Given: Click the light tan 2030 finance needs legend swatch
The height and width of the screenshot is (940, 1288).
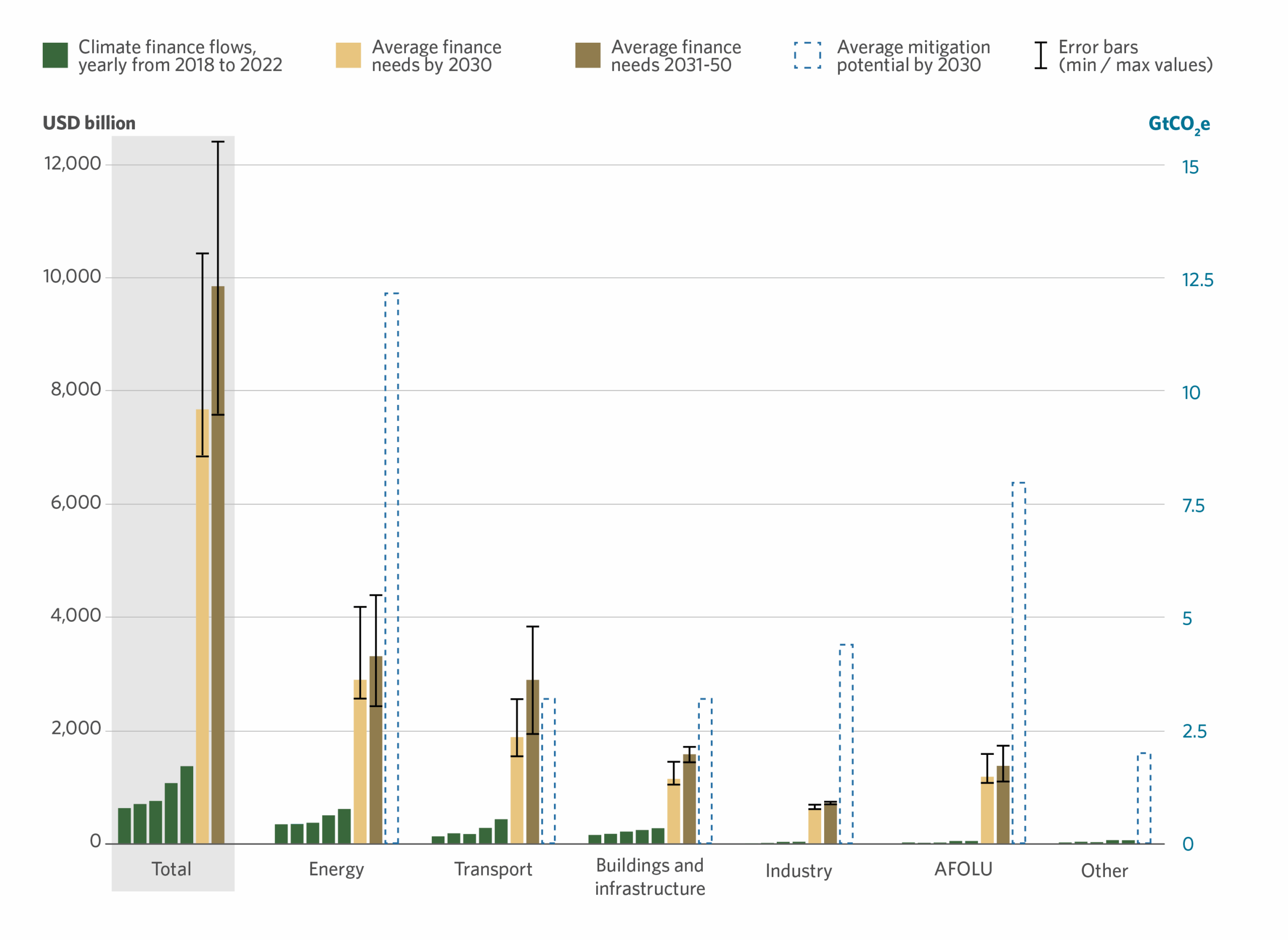Looking at the screenshot, I should pos(348,55).
